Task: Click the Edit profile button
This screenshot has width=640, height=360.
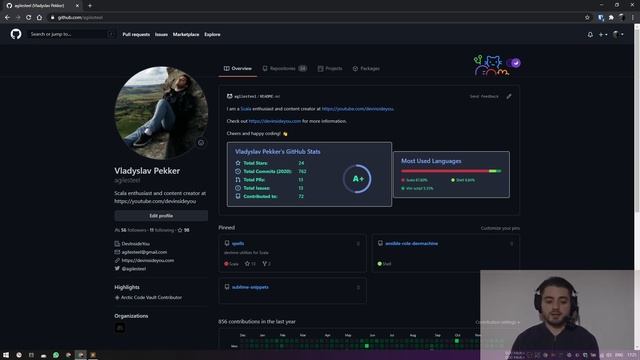Action: coord(161,216)
